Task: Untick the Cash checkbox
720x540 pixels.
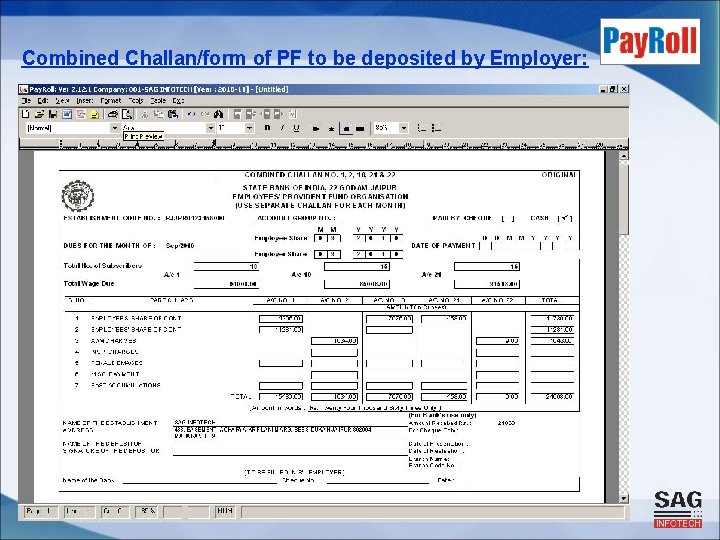Action: click(565, 219)
